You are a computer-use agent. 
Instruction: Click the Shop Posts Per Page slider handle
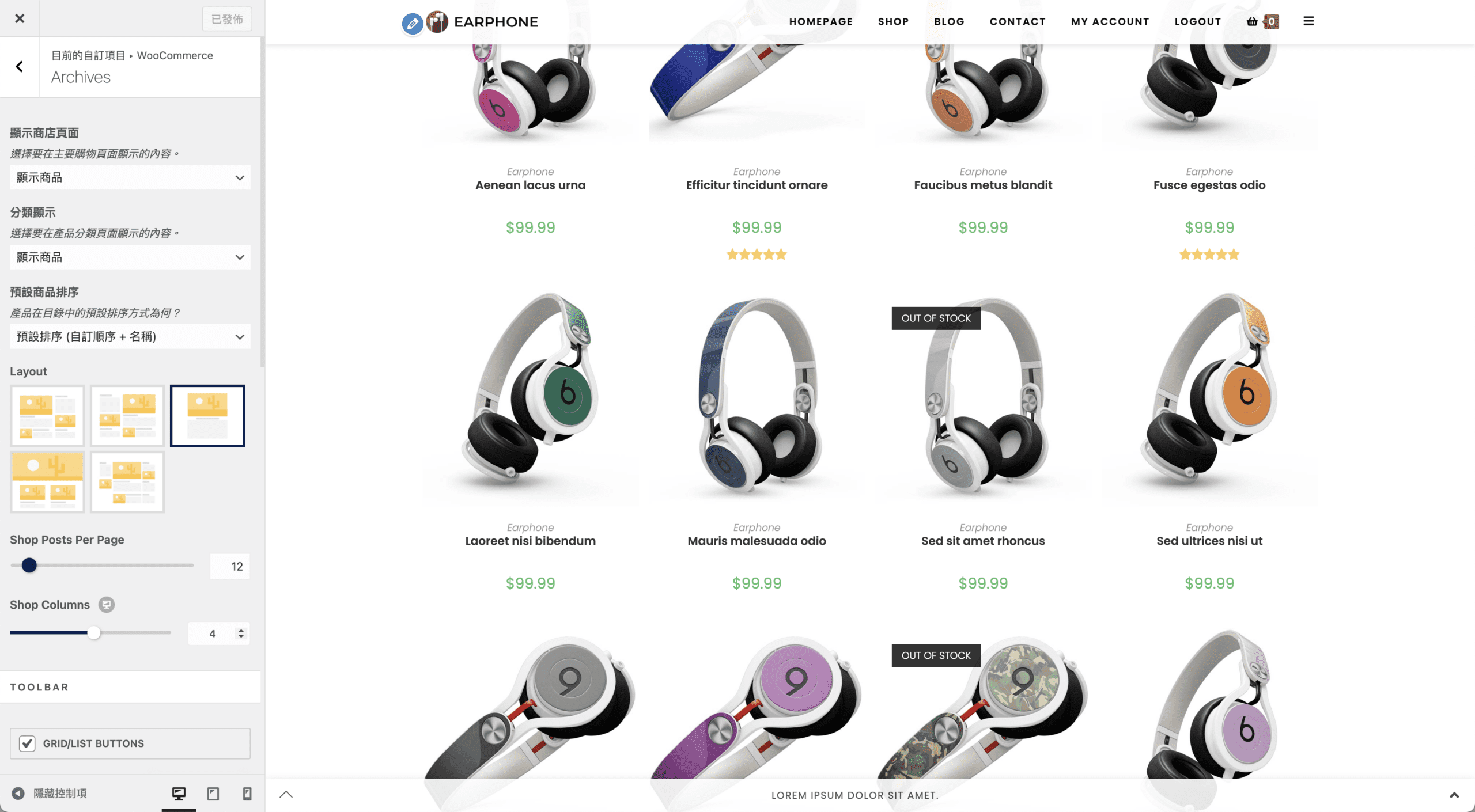29,566
